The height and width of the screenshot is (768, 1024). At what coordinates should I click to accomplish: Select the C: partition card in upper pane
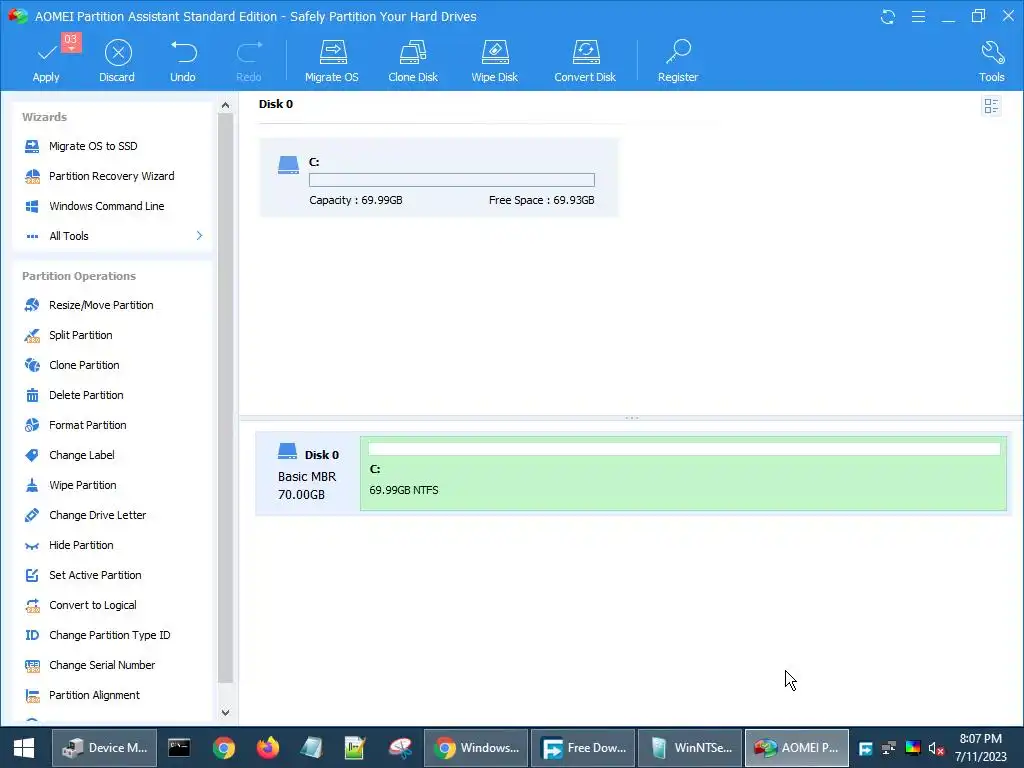439,178
